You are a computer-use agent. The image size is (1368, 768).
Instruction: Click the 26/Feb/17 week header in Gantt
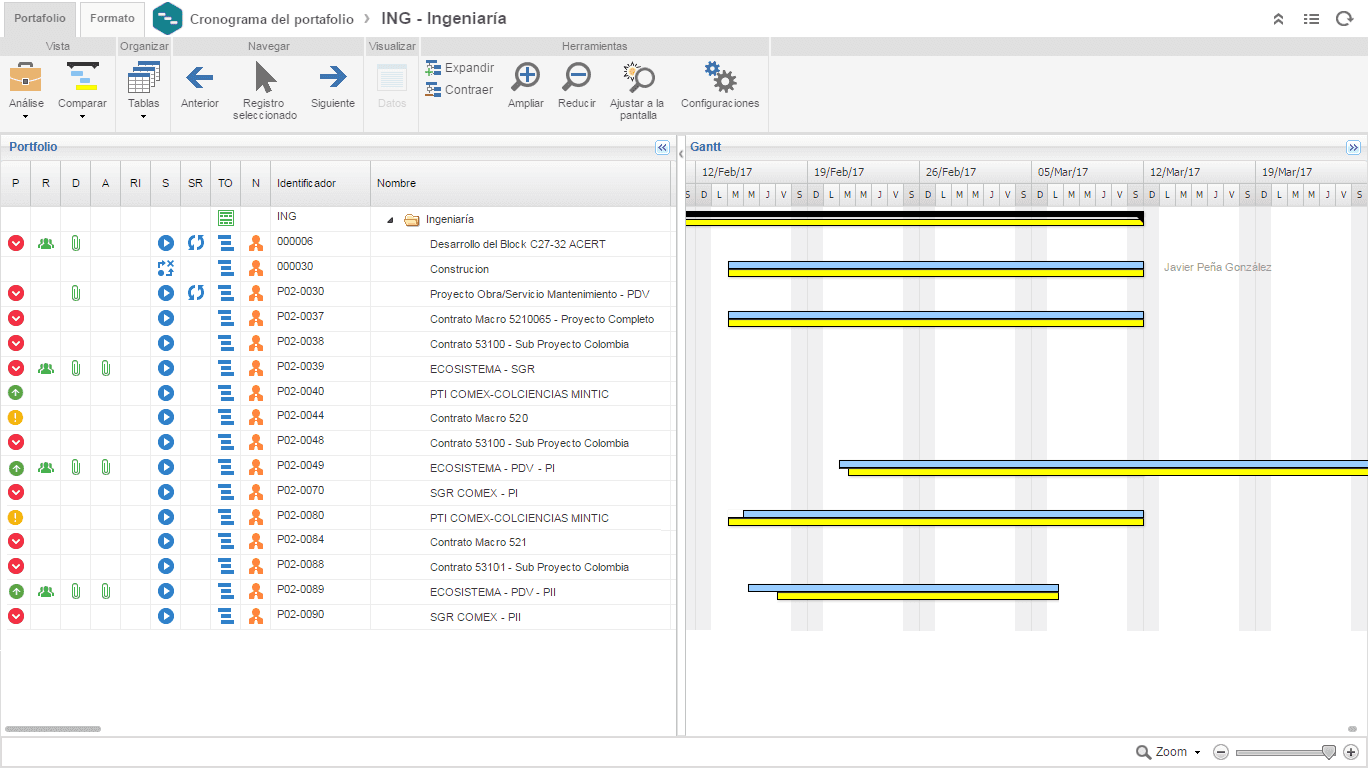pos(975,172)
